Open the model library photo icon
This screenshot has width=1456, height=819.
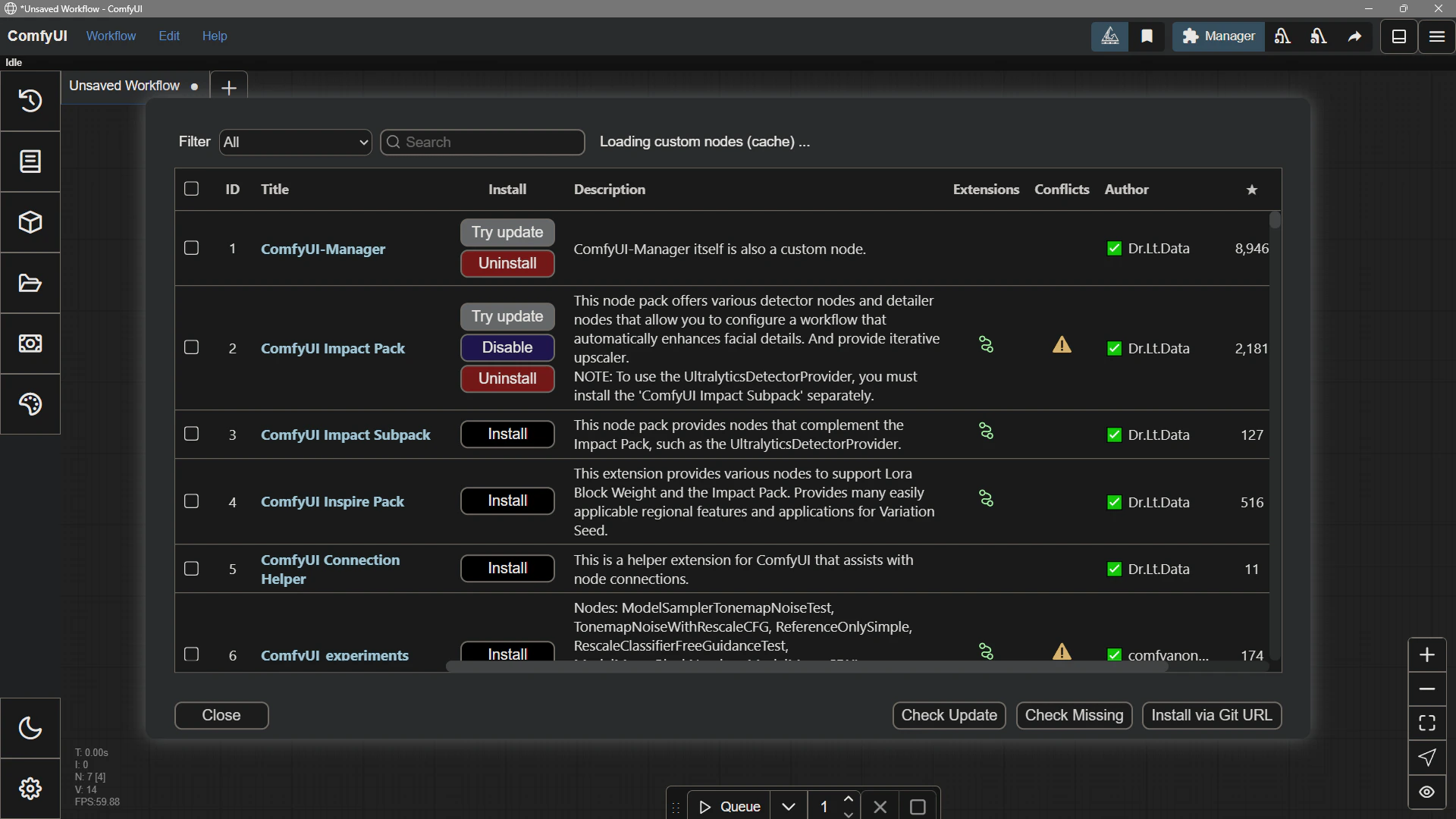point(30,344)
